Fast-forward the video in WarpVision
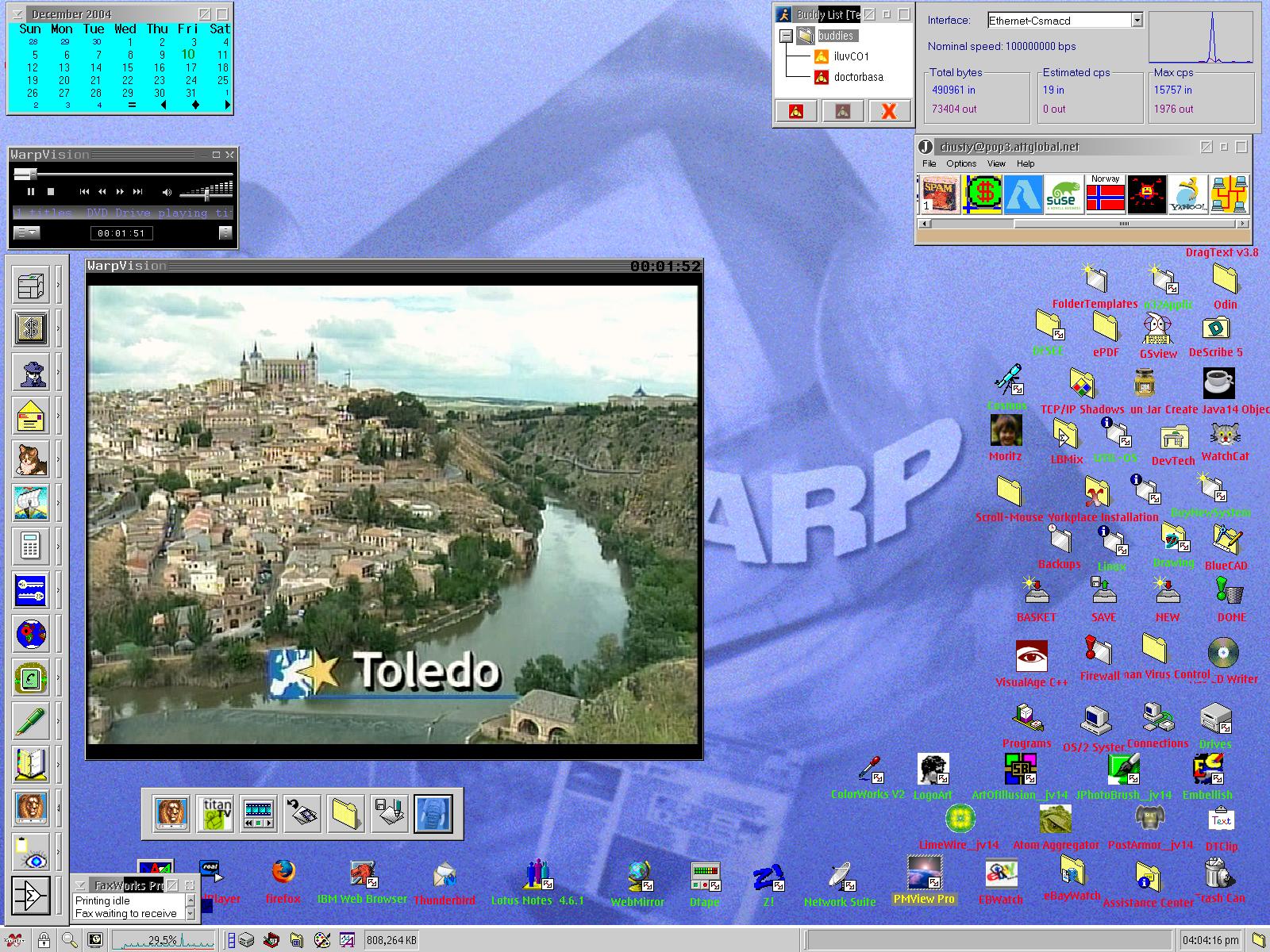This screenshot has width=1270, height=952. click(120, 191)
